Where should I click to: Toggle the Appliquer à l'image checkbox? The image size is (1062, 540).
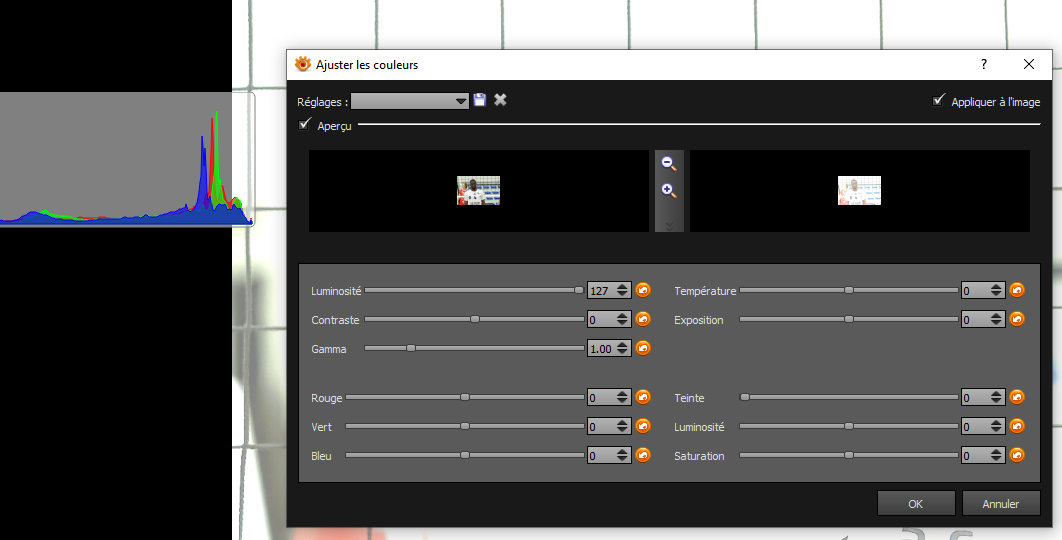pyautogui.click(x=938, y=100)
